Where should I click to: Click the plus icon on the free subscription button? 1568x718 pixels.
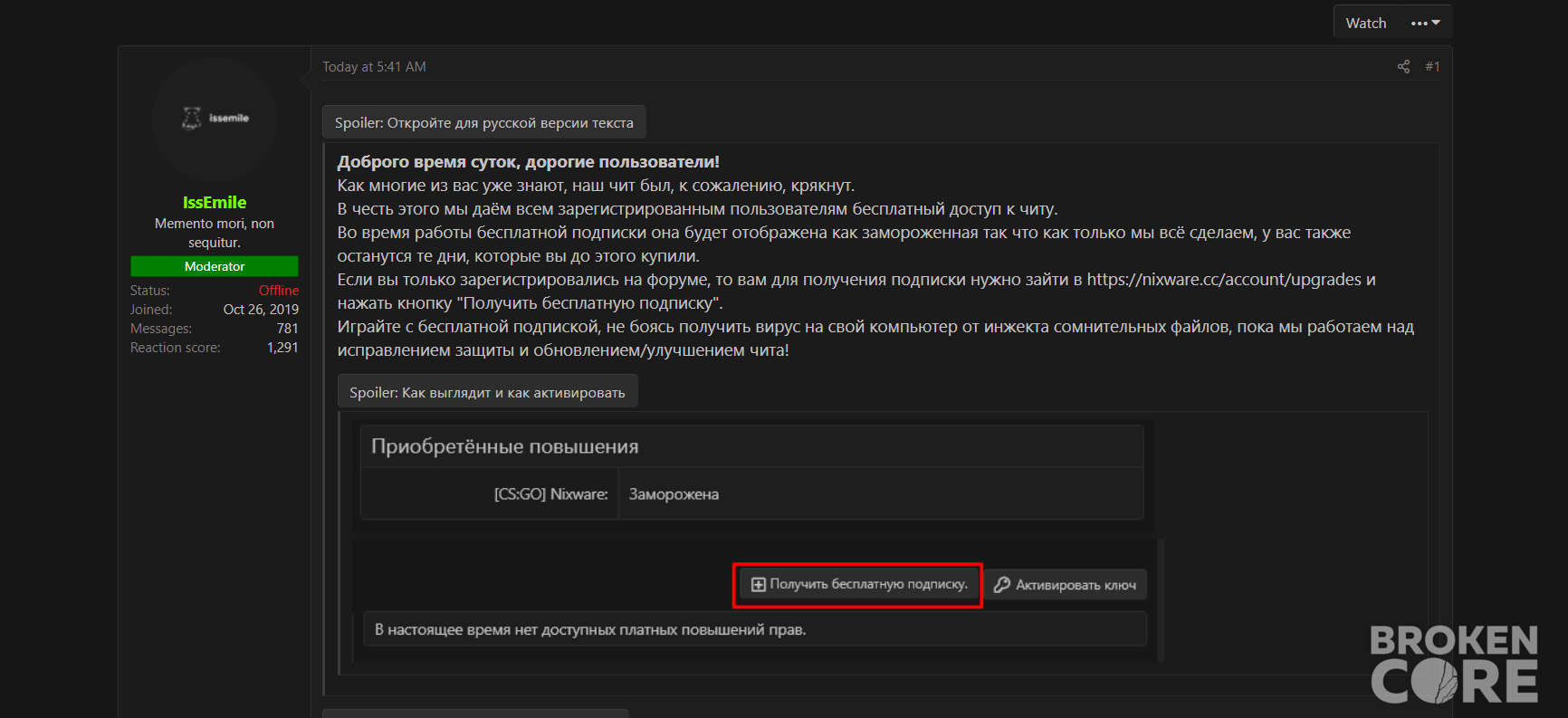[759, 585]
